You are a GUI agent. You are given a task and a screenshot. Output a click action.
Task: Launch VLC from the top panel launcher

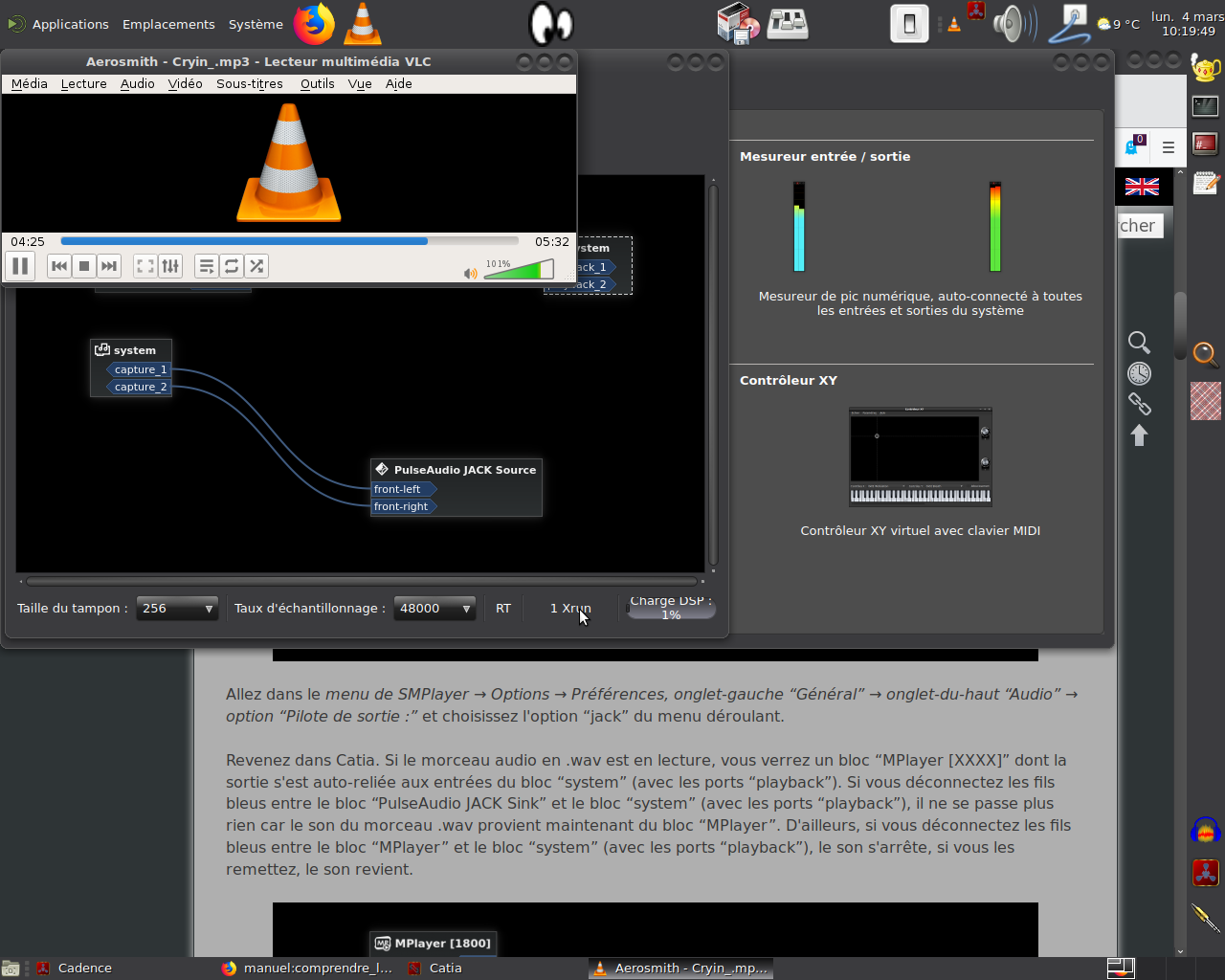coord(363,24)
